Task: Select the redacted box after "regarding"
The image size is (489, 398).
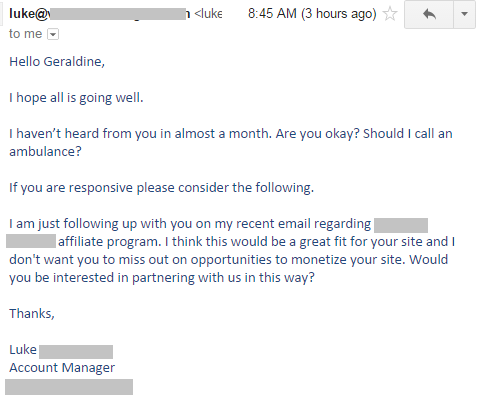Action: point(401,225)
